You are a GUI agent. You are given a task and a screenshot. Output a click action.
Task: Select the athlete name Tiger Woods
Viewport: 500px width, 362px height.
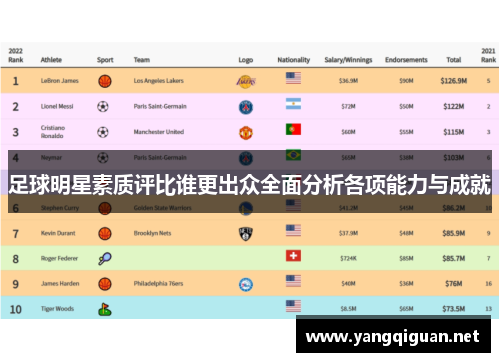57,309
